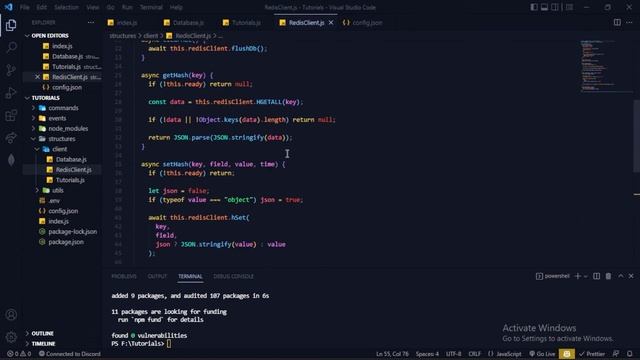The image size is (640, 360).
Task: Open the launch profile dropdown next to plus
Action: click(x=585, y=276)
